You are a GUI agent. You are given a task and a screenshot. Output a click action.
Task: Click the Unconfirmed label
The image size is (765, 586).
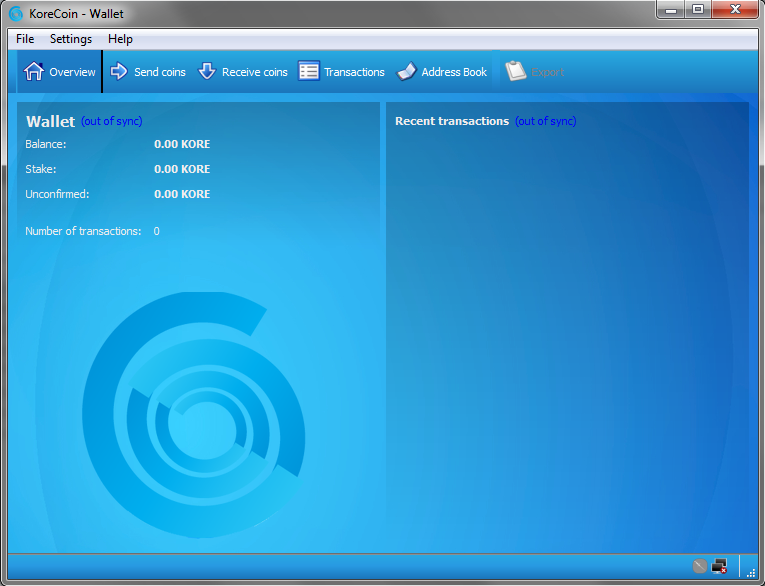pyautogui.click(x=57, y=194)
